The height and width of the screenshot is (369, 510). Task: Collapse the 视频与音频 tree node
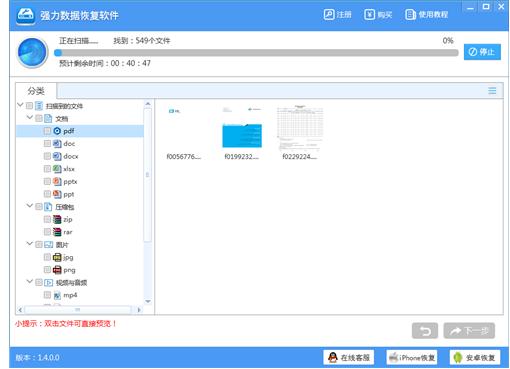tap(30, 282)
